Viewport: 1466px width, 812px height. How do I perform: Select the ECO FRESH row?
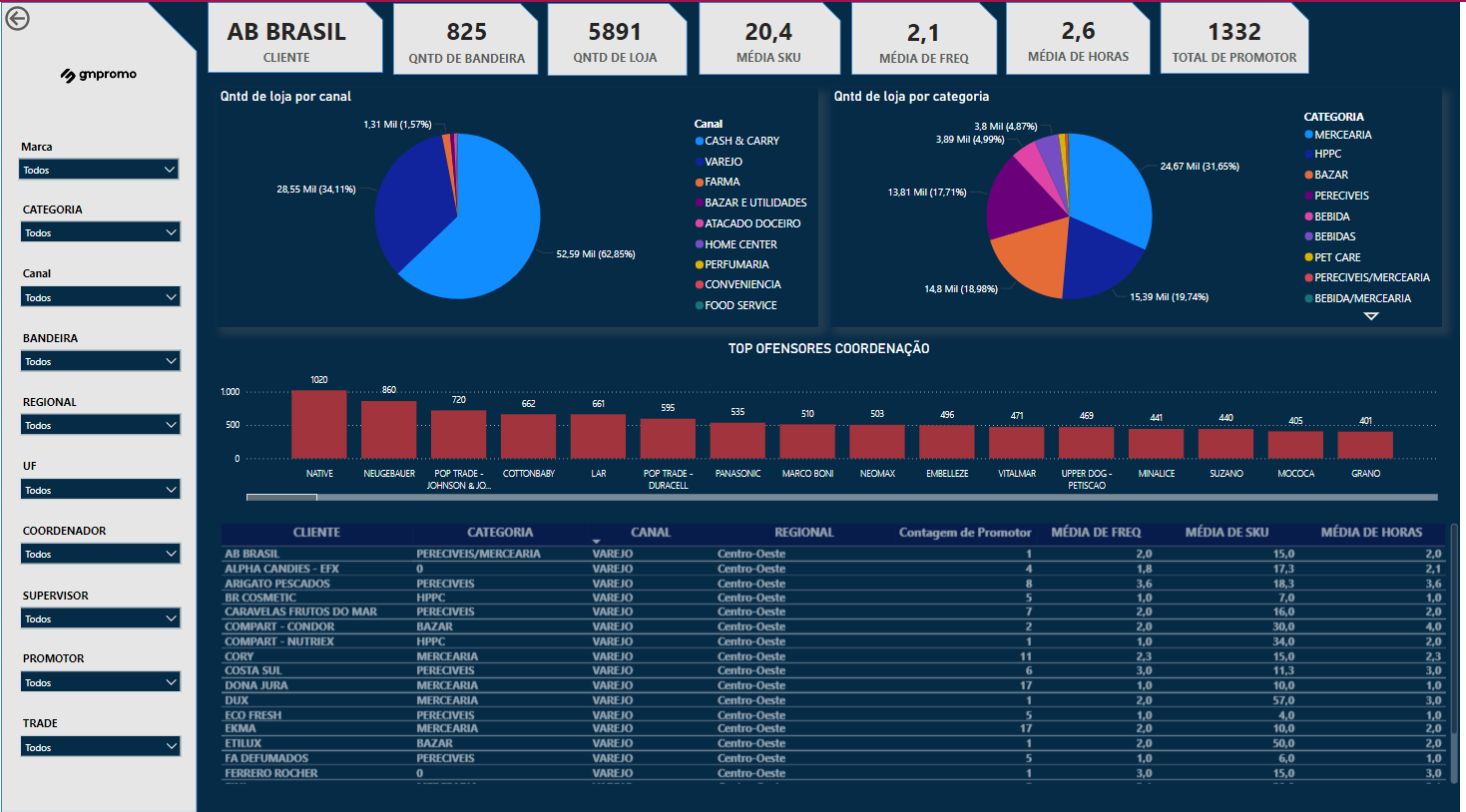[x=833, y=715]
